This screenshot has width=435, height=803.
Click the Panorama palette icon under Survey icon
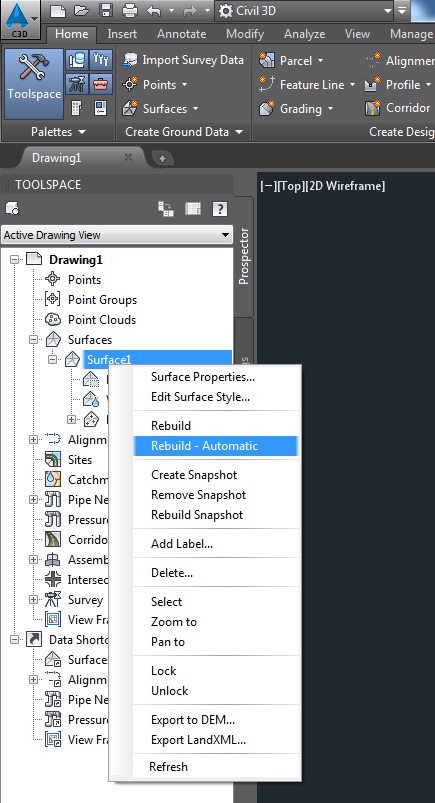tap(76, 108)
